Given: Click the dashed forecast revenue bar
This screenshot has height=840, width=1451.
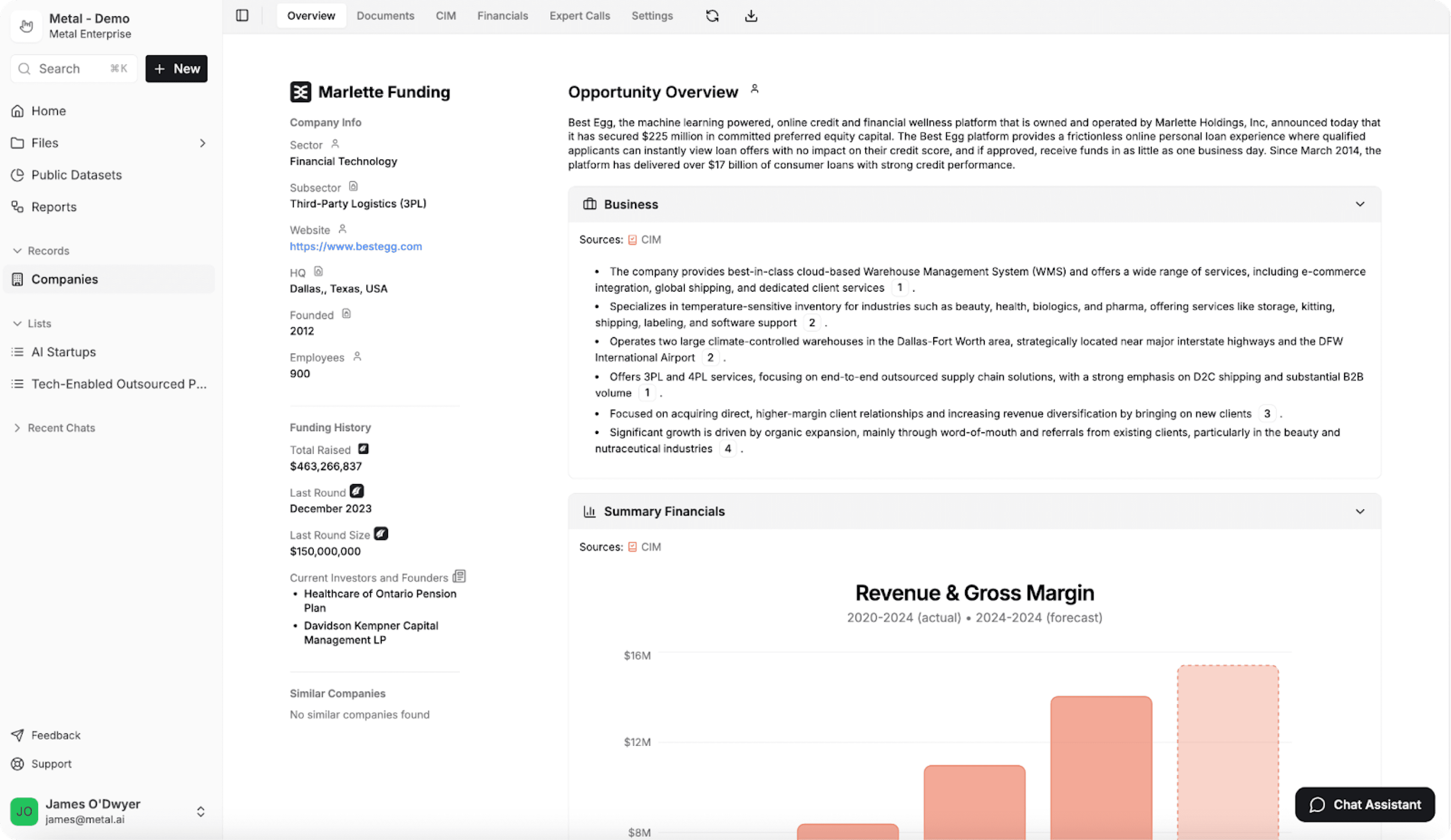Looking at the screenshot, I should (x=1228, y=752).
